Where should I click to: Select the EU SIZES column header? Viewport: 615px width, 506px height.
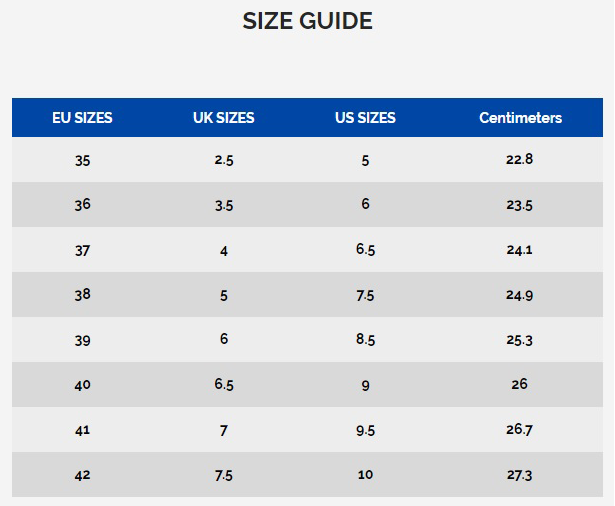pos(82,118)
